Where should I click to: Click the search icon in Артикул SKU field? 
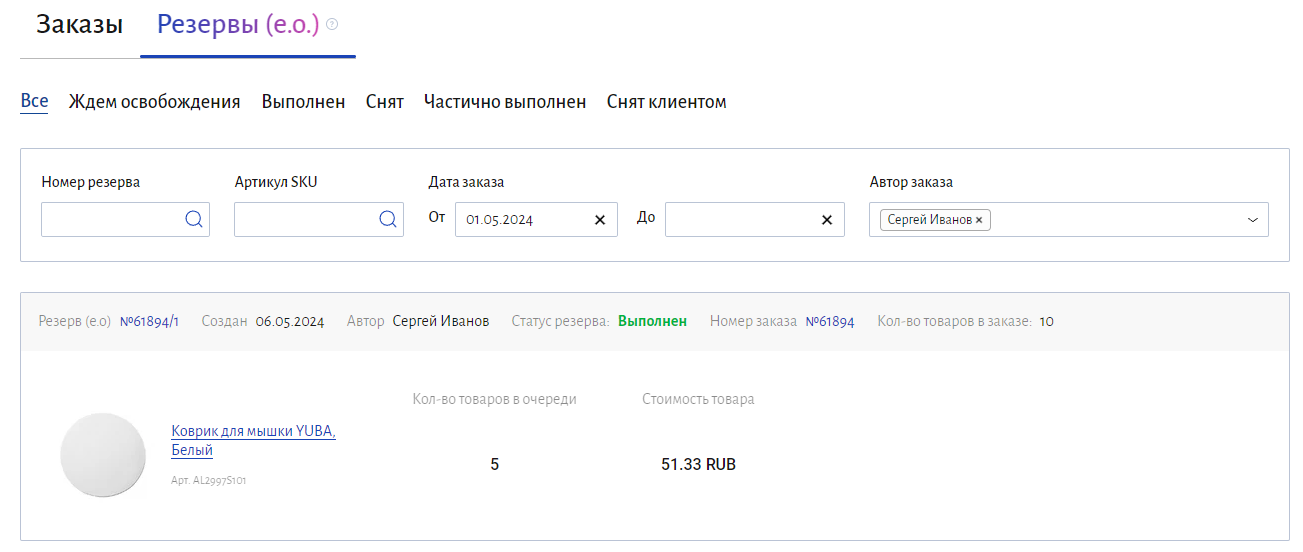tap(388, 220)
